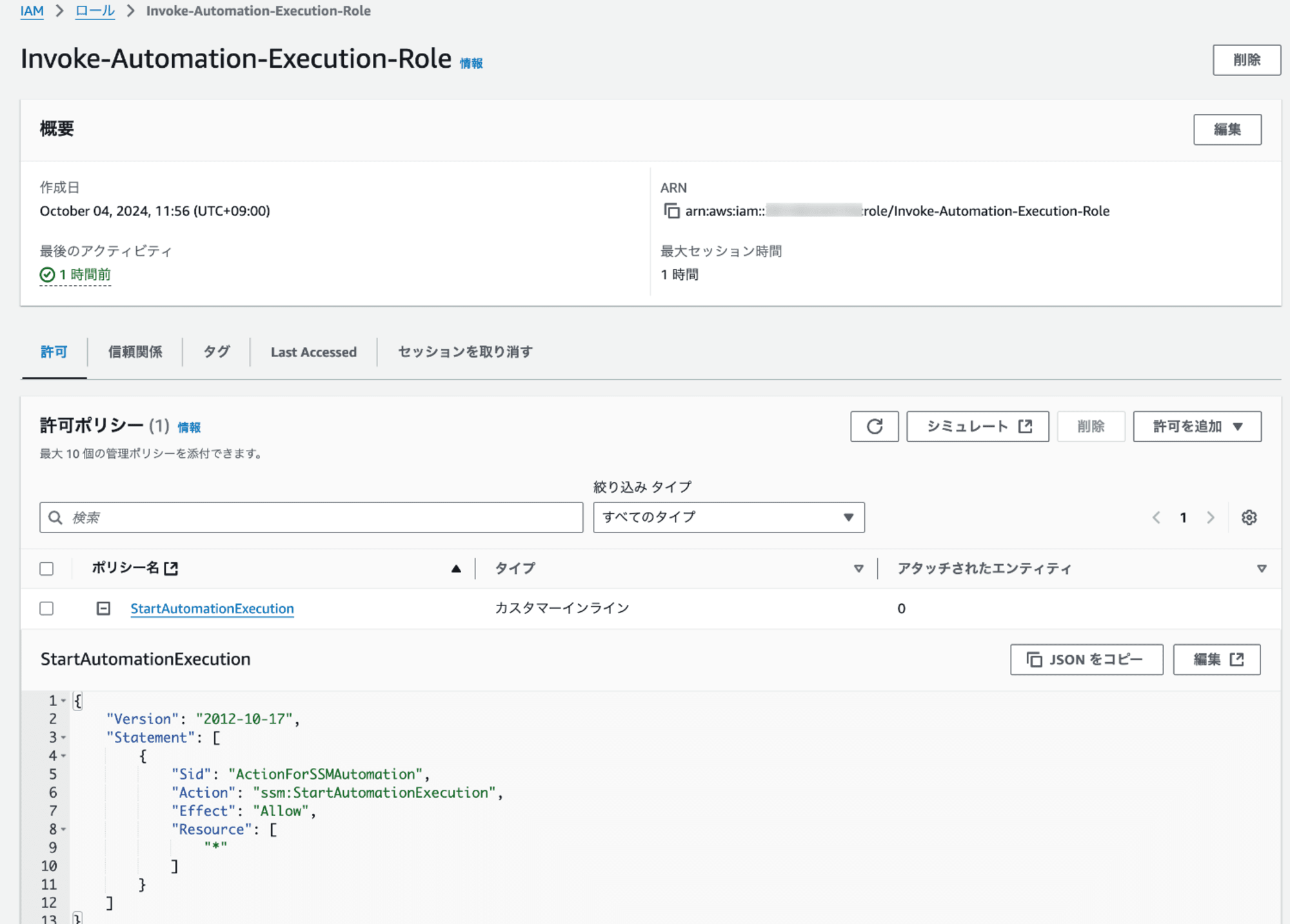Click the disabled 削除 policy button
Screen dimensions: 1290x924
(x=1091, y=426)
